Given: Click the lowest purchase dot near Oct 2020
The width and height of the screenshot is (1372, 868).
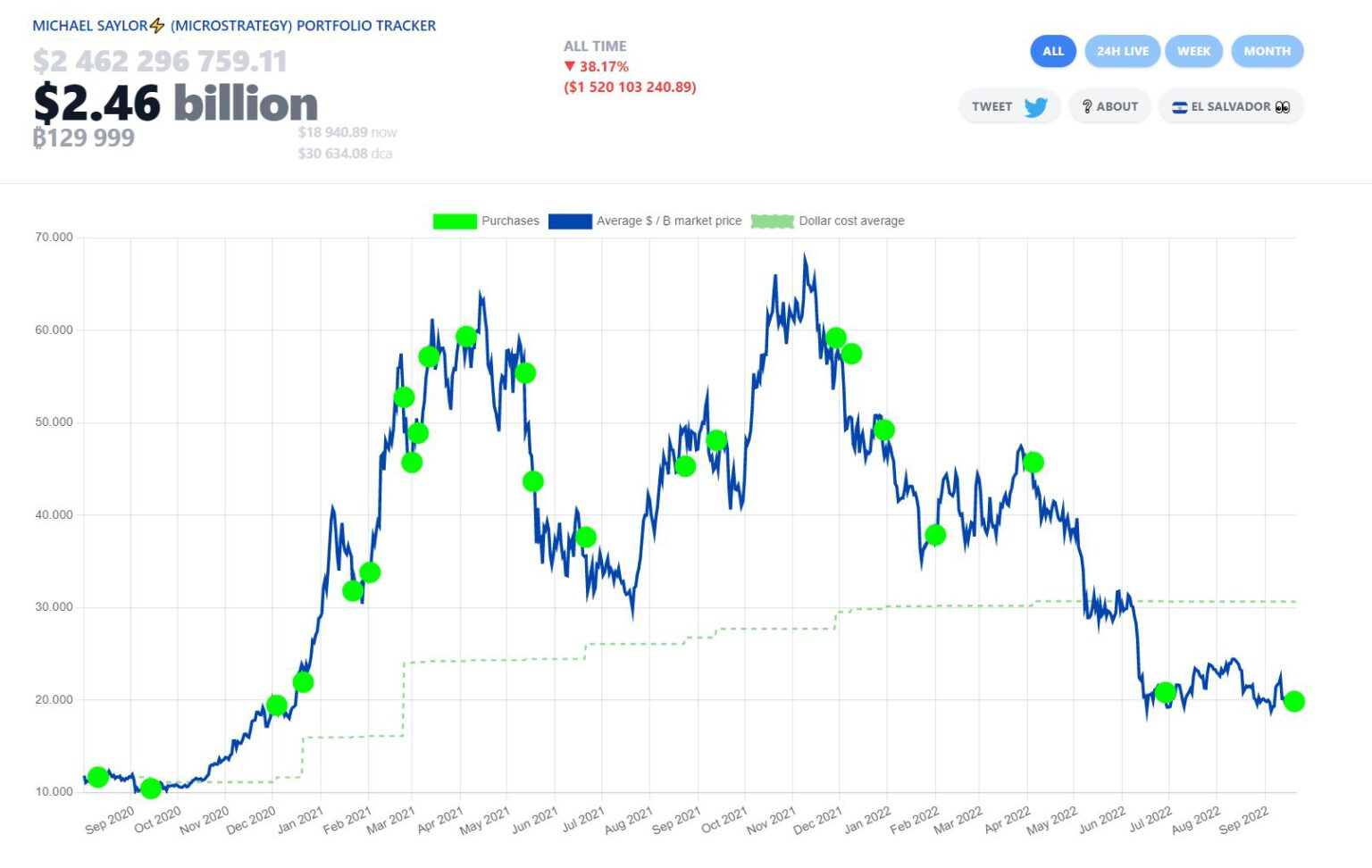Looking at the screenshot, I should (x=151, y=789).
